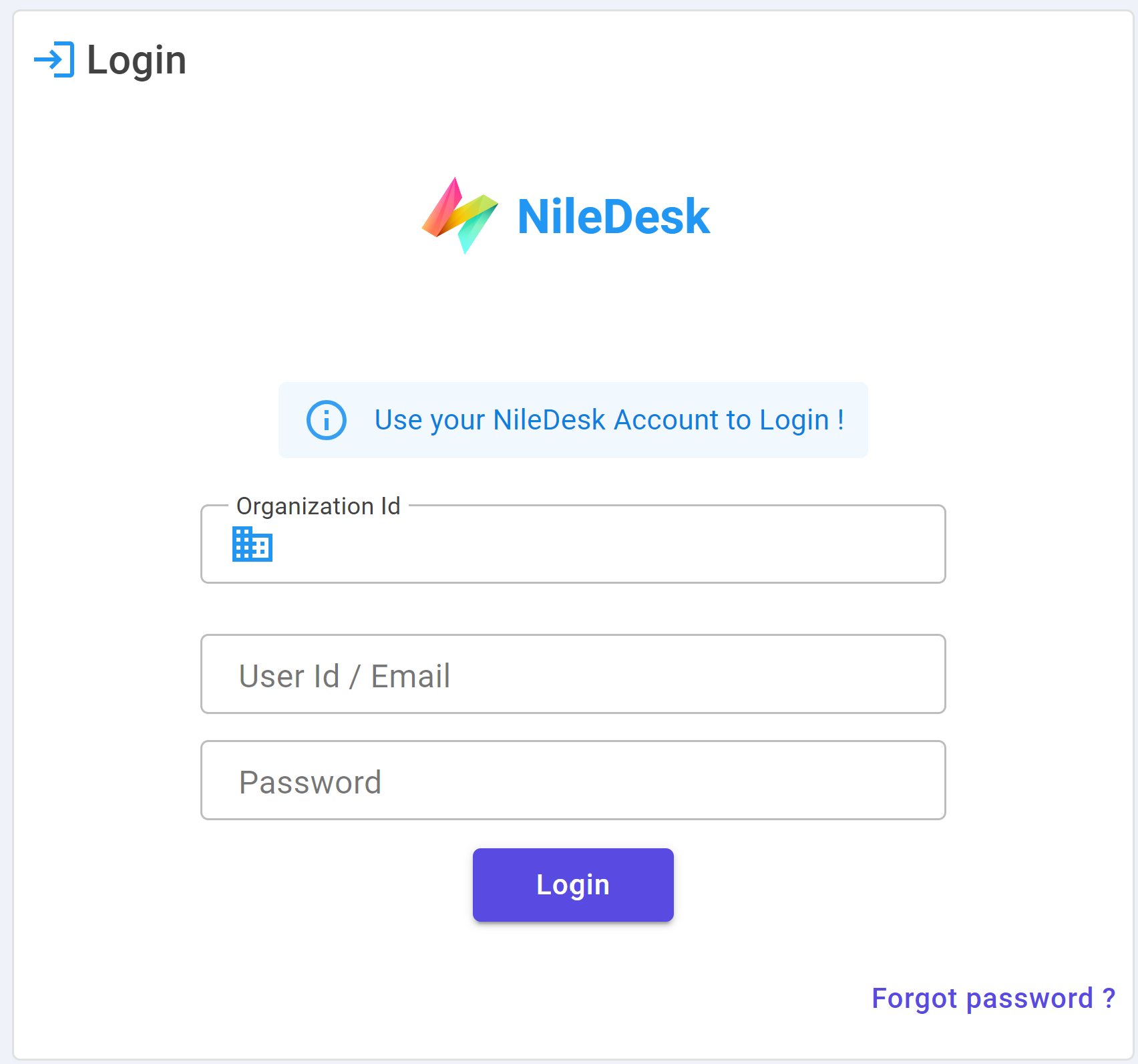Focus the Organization Id input field
The image size is (1138, 1064).
(x=573, y=544)
